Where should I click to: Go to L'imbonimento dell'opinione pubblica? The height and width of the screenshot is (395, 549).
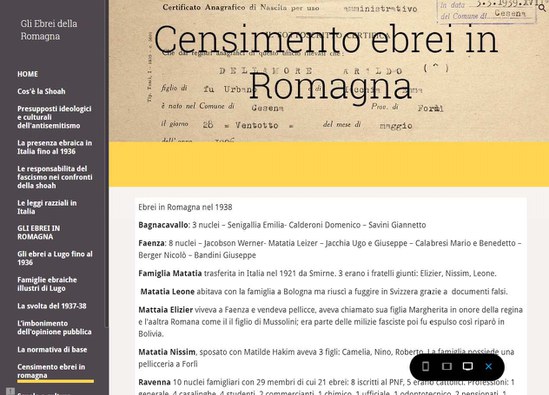click(54, 327)
